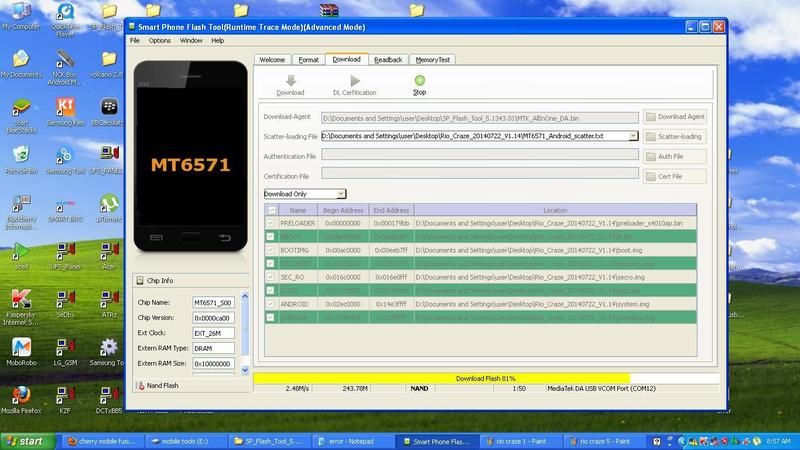
Task: Switch to the Welcome tab
Action: coord(272,60)
